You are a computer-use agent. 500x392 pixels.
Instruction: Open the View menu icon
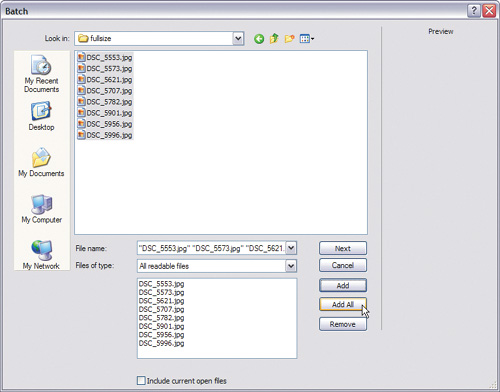(x=307, y=39)
